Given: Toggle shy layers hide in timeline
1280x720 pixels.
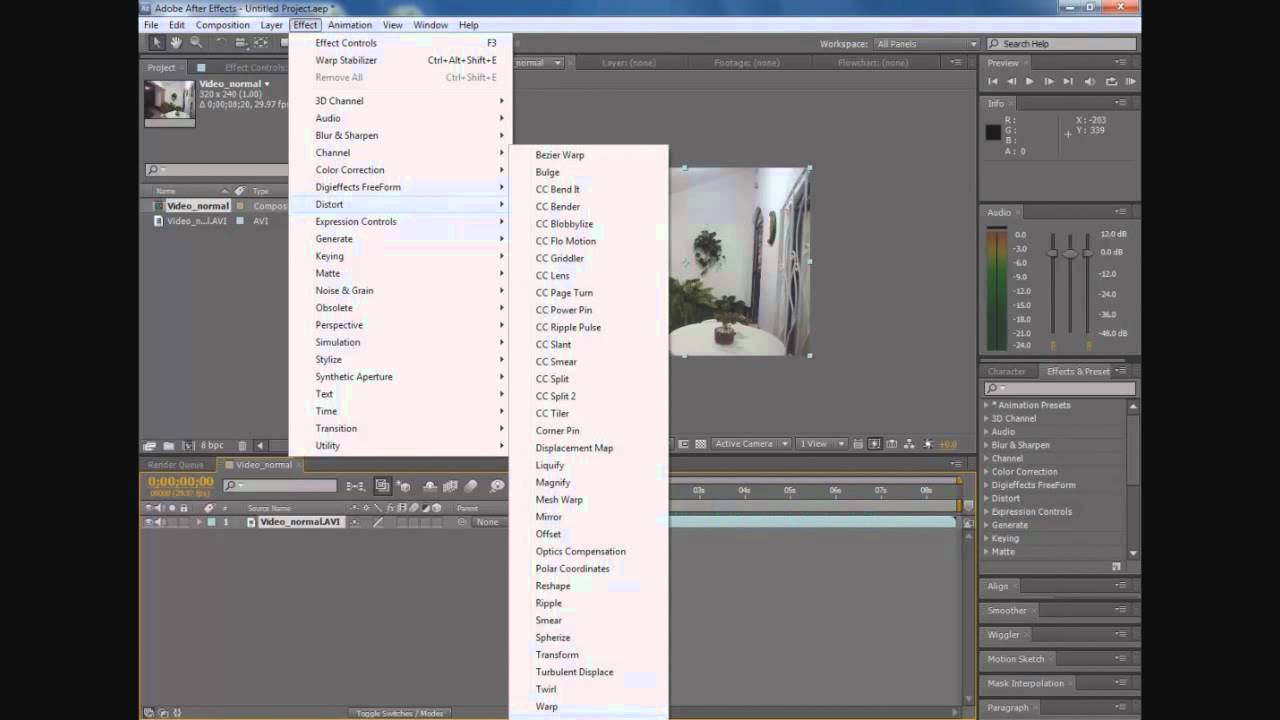Looking at the screenshot, I should 430,486.
